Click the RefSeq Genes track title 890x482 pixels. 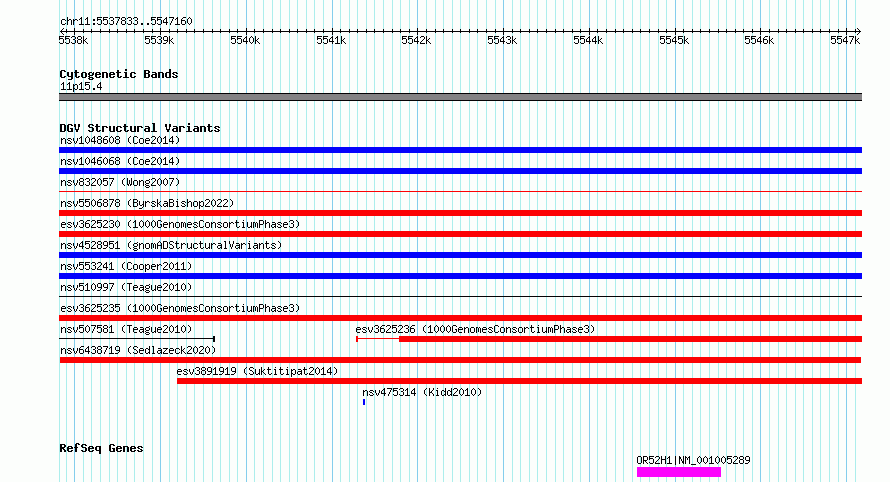tap(101, 448)
